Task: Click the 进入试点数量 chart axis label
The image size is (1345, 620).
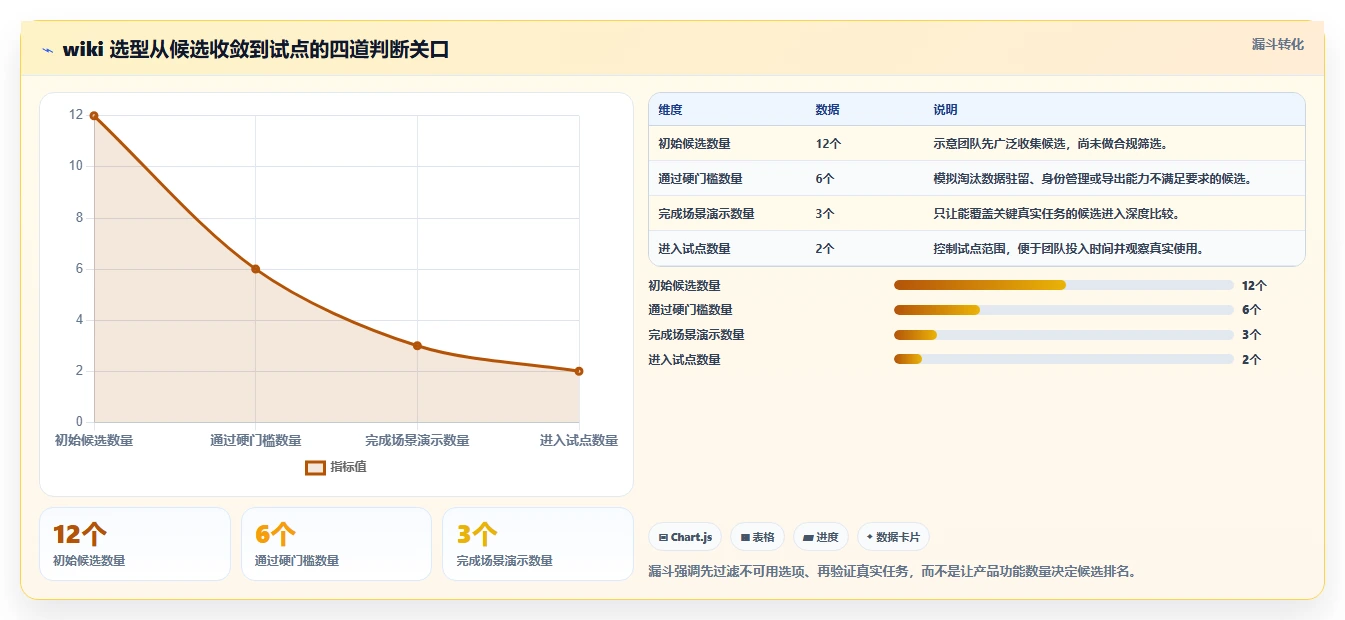Action: (x=579, y=441)
